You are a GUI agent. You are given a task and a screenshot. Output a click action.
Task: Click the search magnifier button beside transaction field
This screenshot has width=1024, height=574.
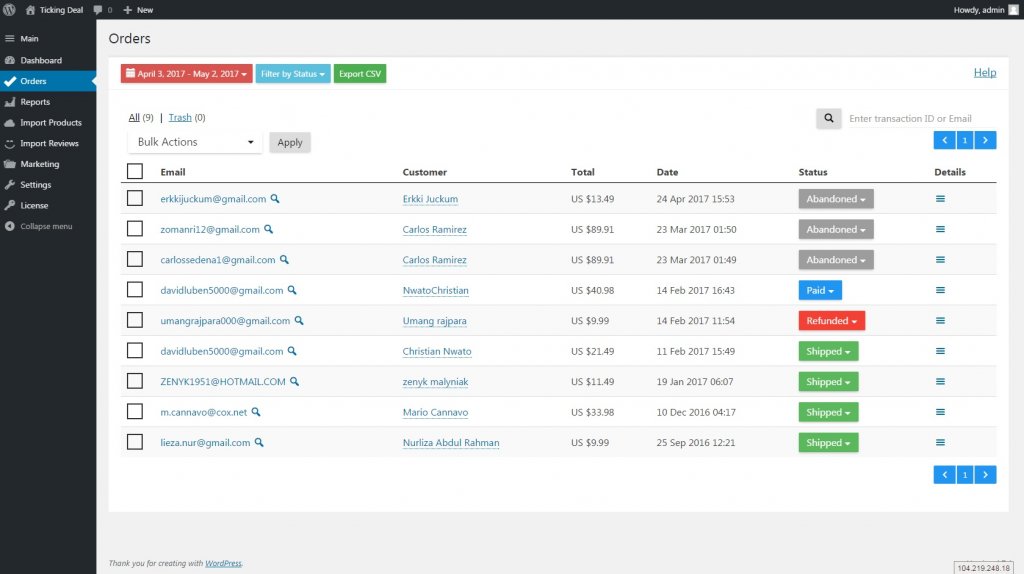click(x=828, y=118)
